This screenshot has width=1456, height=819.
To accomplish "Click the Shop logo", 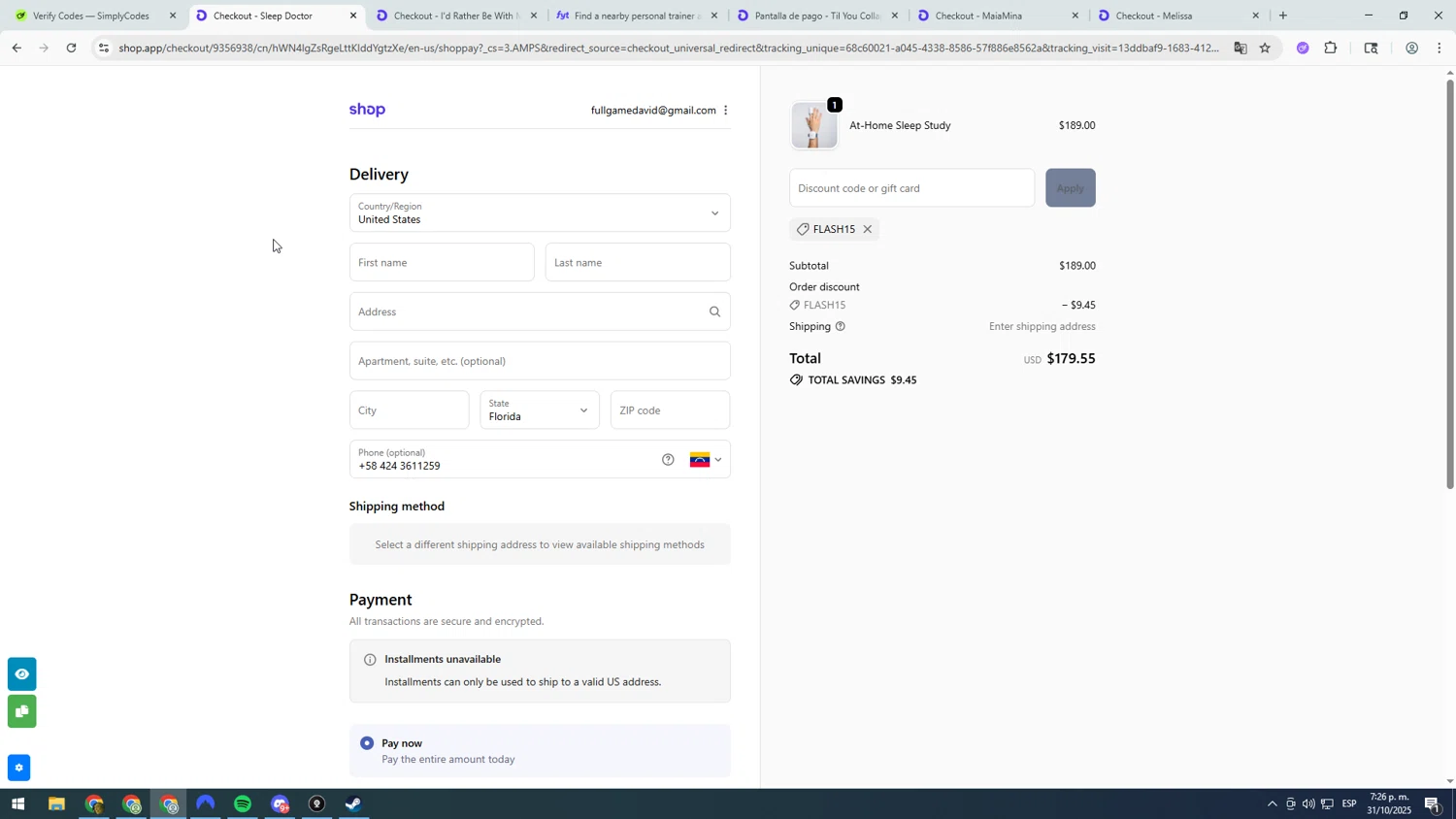I will (x=367, y=111).
